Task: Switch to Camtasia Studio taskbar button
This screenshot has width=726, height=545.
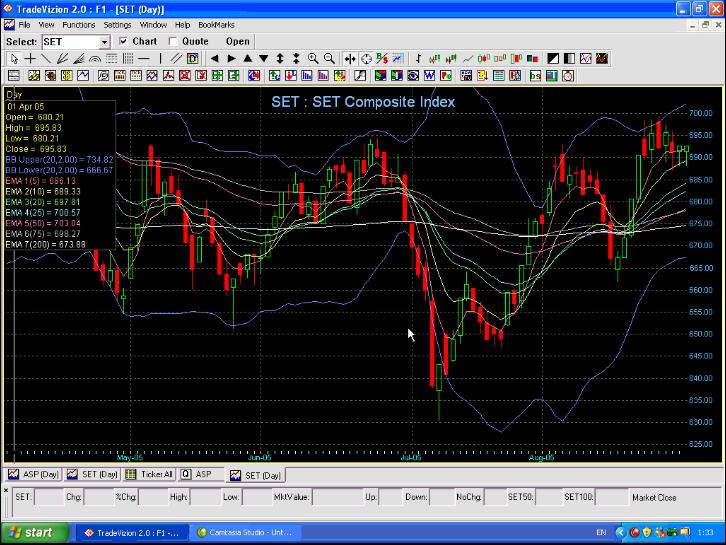Action: click(245, 532)
